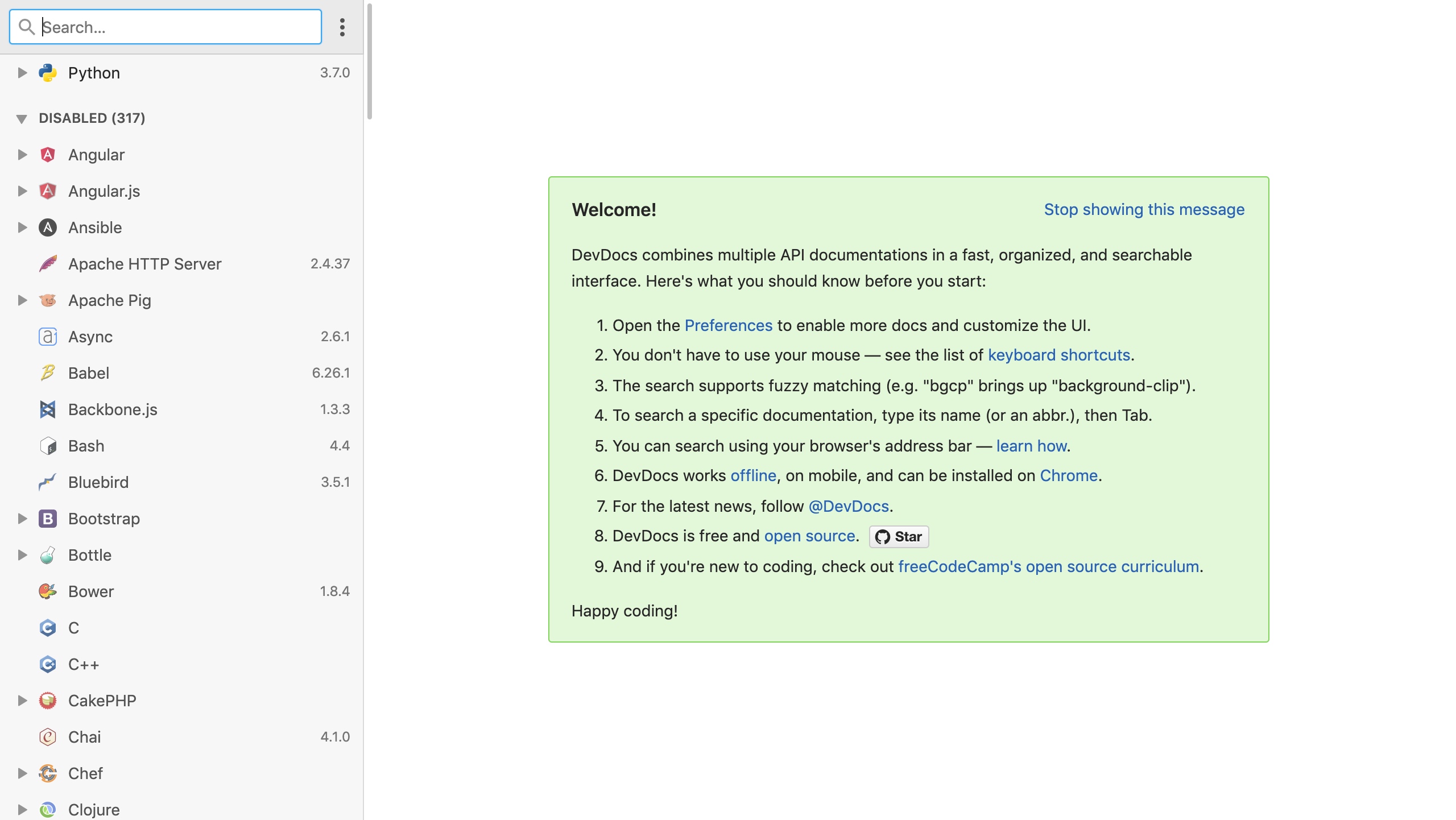This screenshot has width=1456, height=820.
Task: Click the Angular logo icon
Action: click(x=48, y=155)
